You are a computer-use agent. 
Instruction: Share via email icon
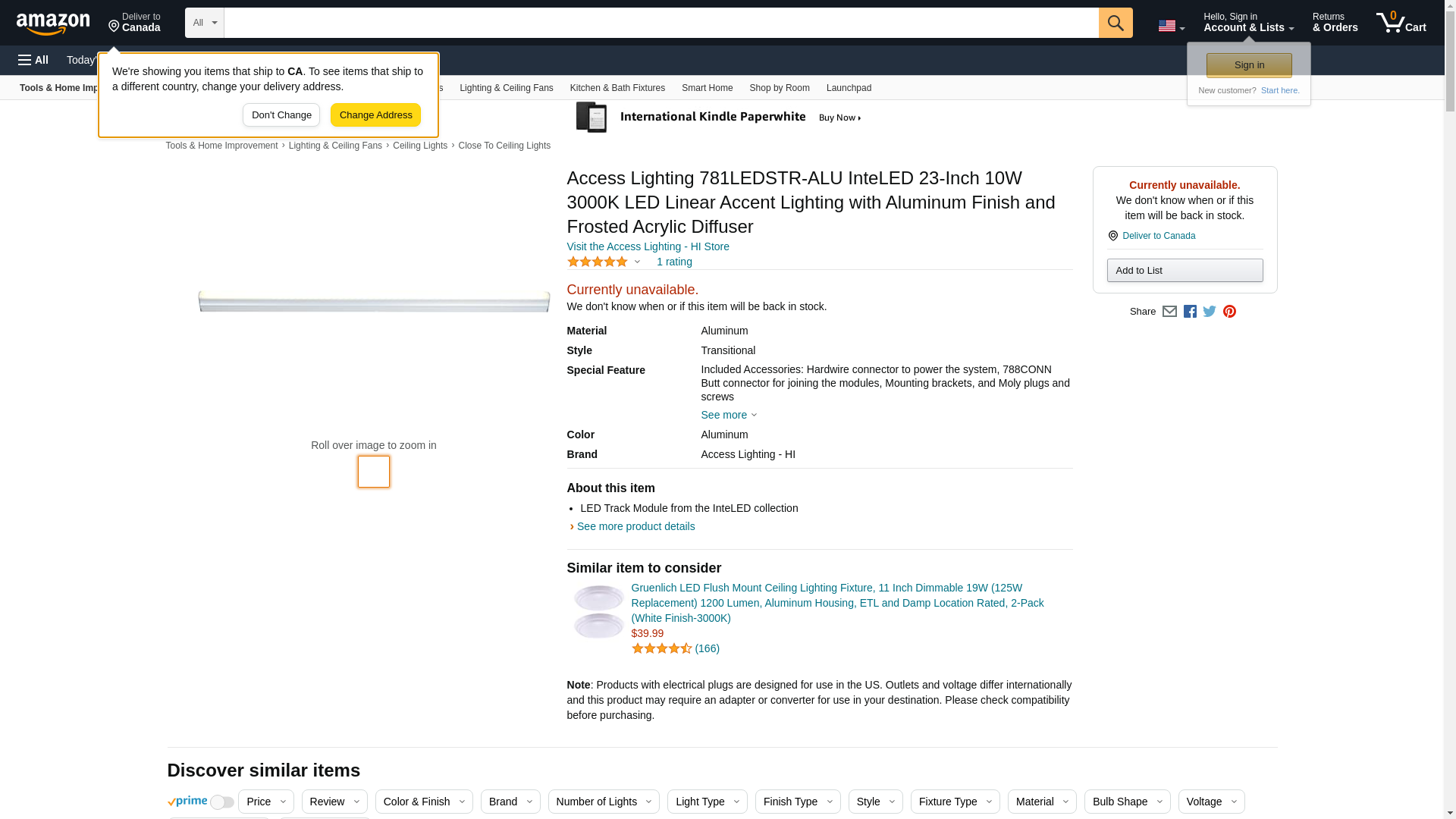click(x=1169, y=312)
